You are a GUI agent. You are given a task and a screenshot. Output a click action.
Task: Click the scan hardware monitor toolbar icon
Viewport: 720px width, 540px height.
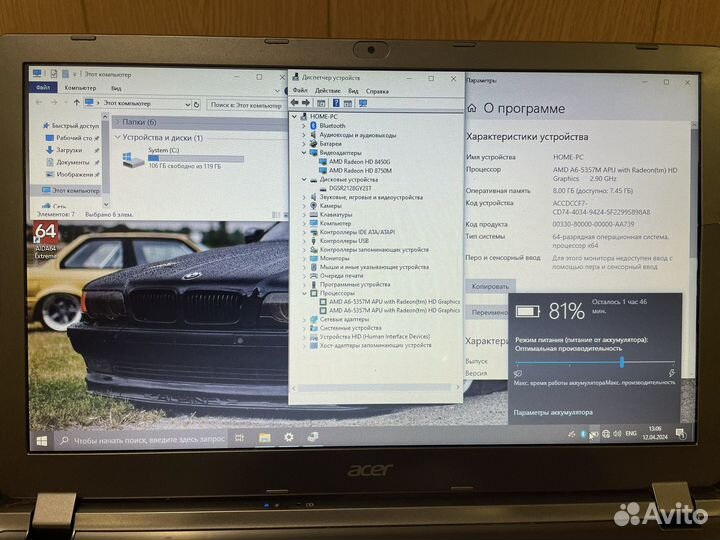pyautogui.click(x=363, y=103)
